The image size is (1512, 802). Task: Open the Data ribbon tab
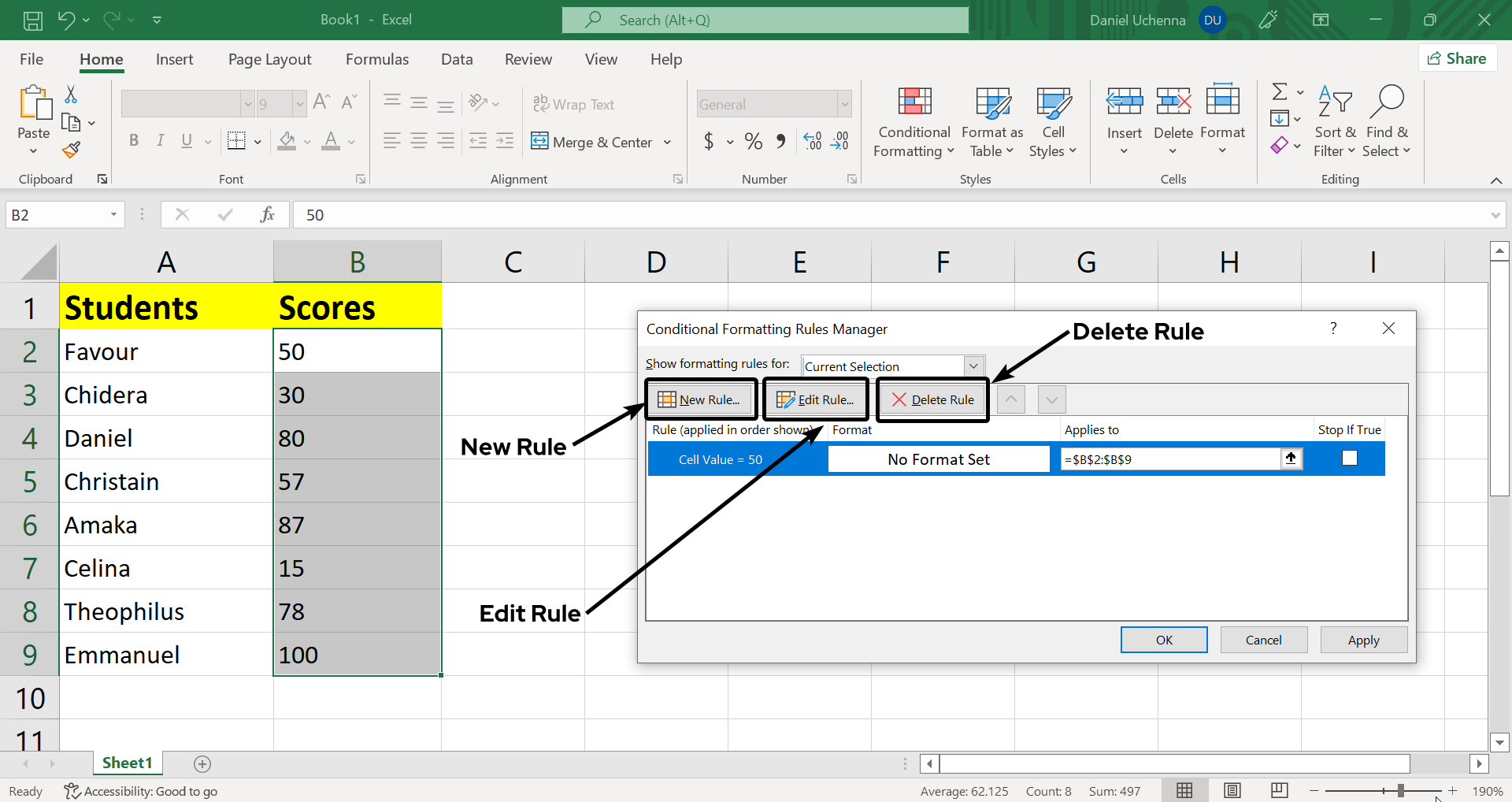(x=457, y=59)
